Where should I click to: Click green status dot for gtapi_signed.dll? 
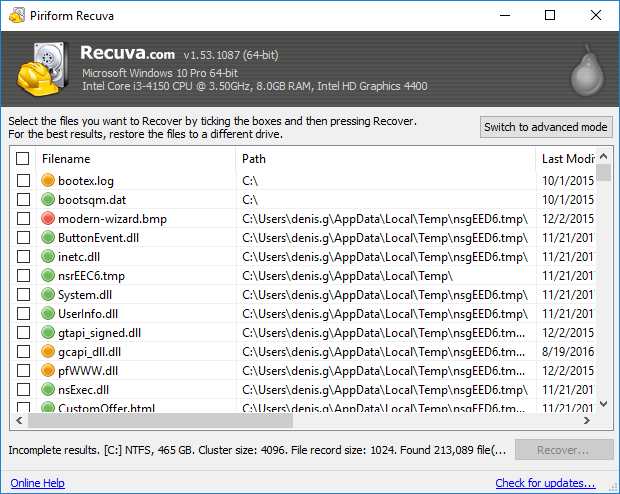click(48, 332)
